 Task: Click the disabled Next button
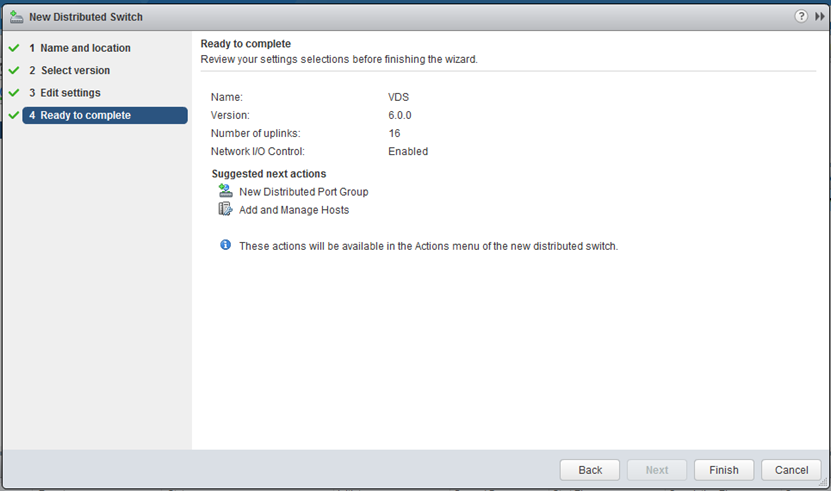click(x=657, y=470)
